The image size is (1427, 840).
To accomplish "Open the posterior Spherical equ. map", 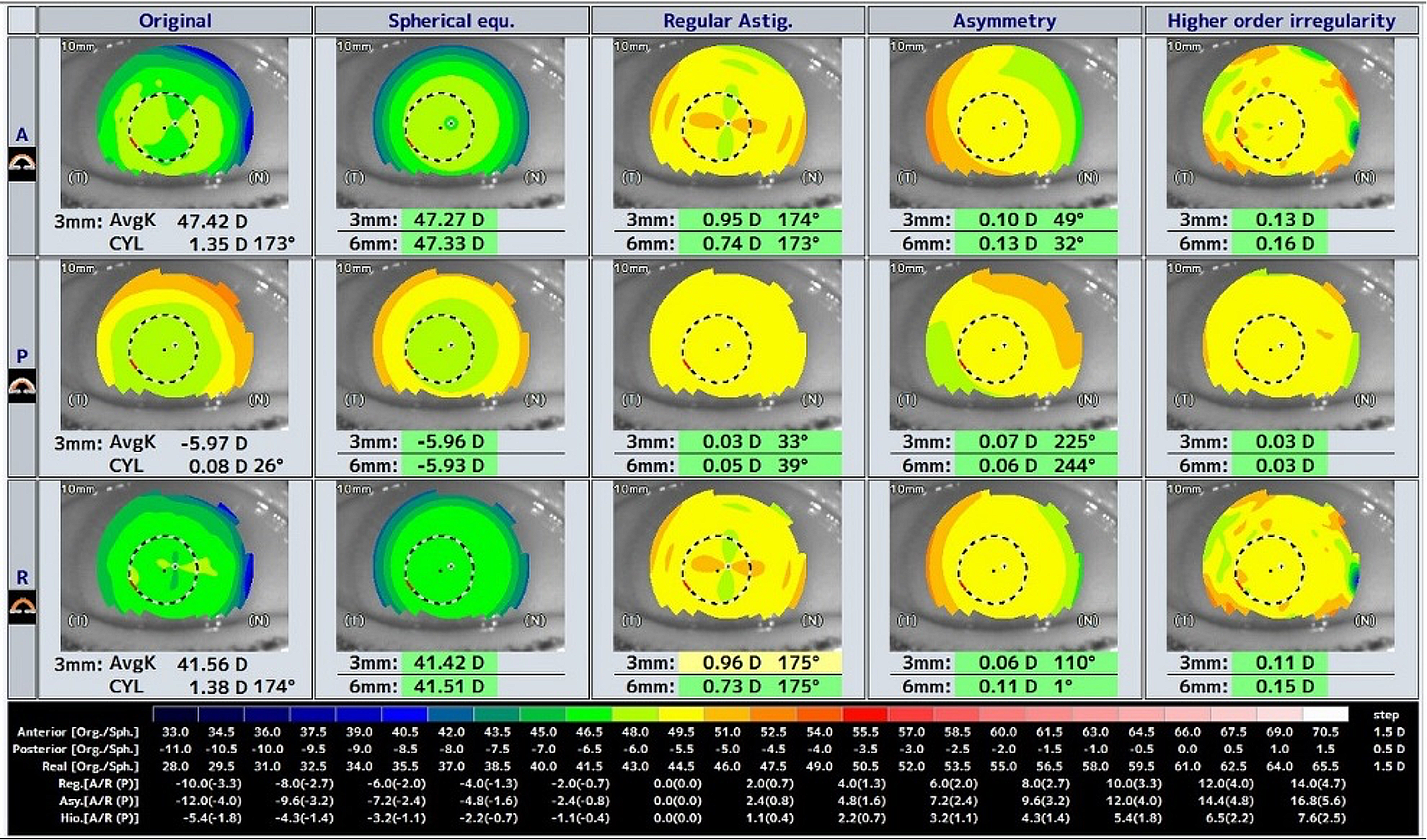I will tap(451, 346).
